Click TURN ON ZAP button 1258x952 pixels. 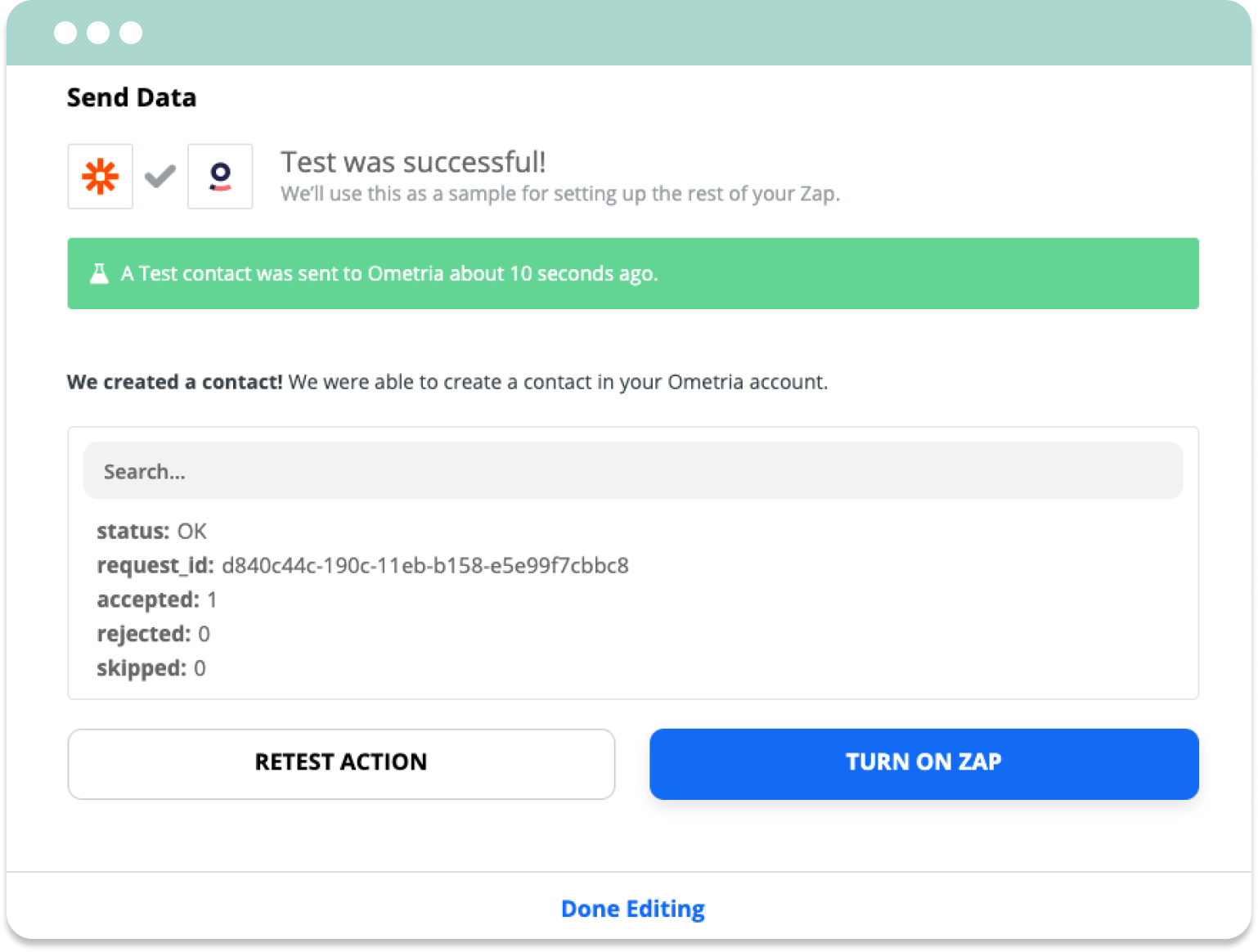coord(924,763)
